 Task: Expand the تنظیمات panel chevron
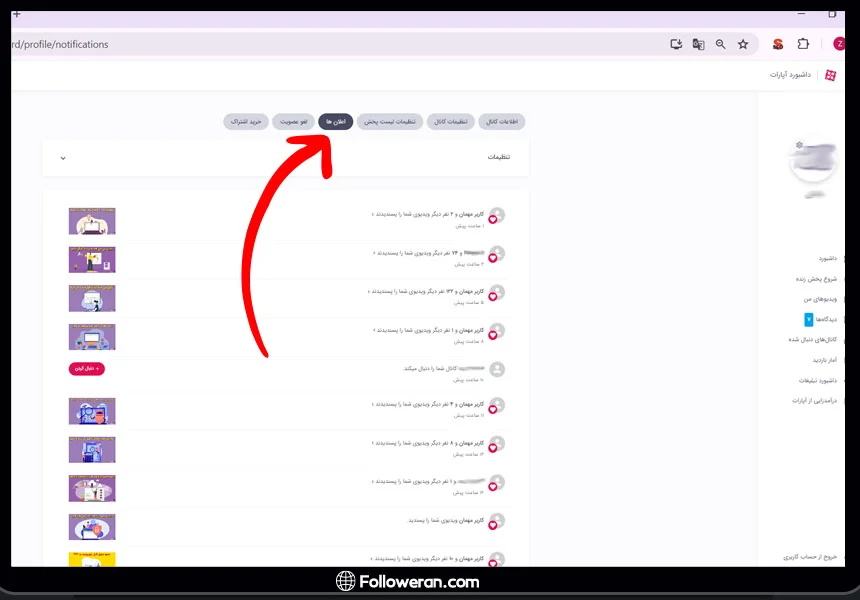tap(63, 158)
